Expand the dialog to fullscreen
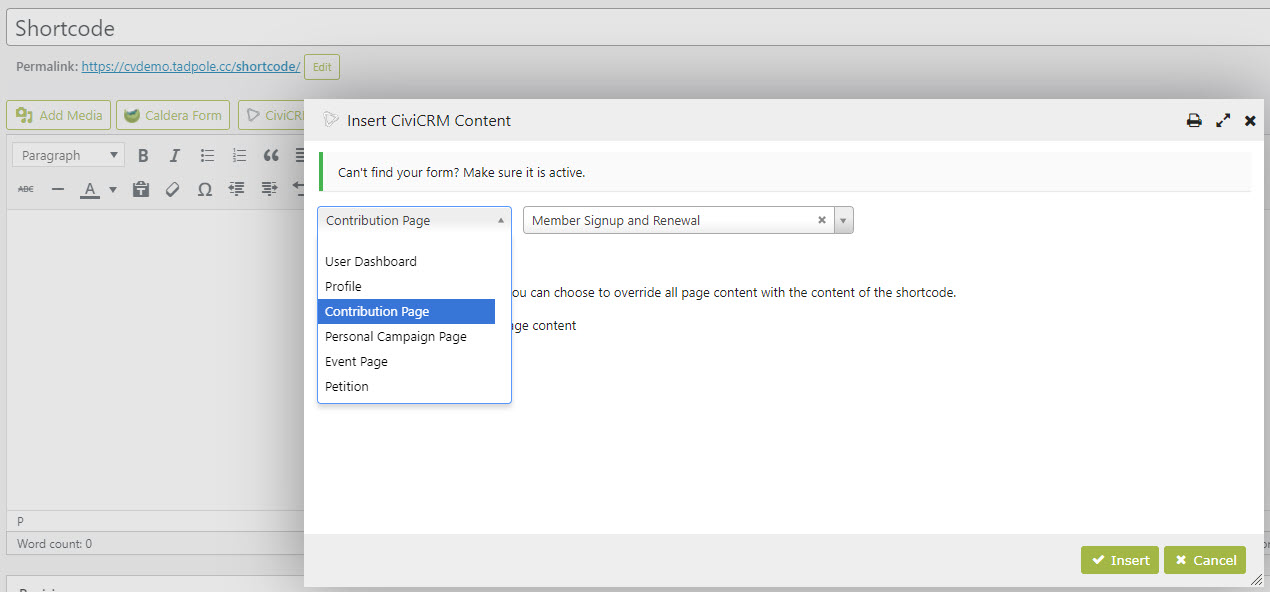 pyautogui.click(x=1223, y=120)
